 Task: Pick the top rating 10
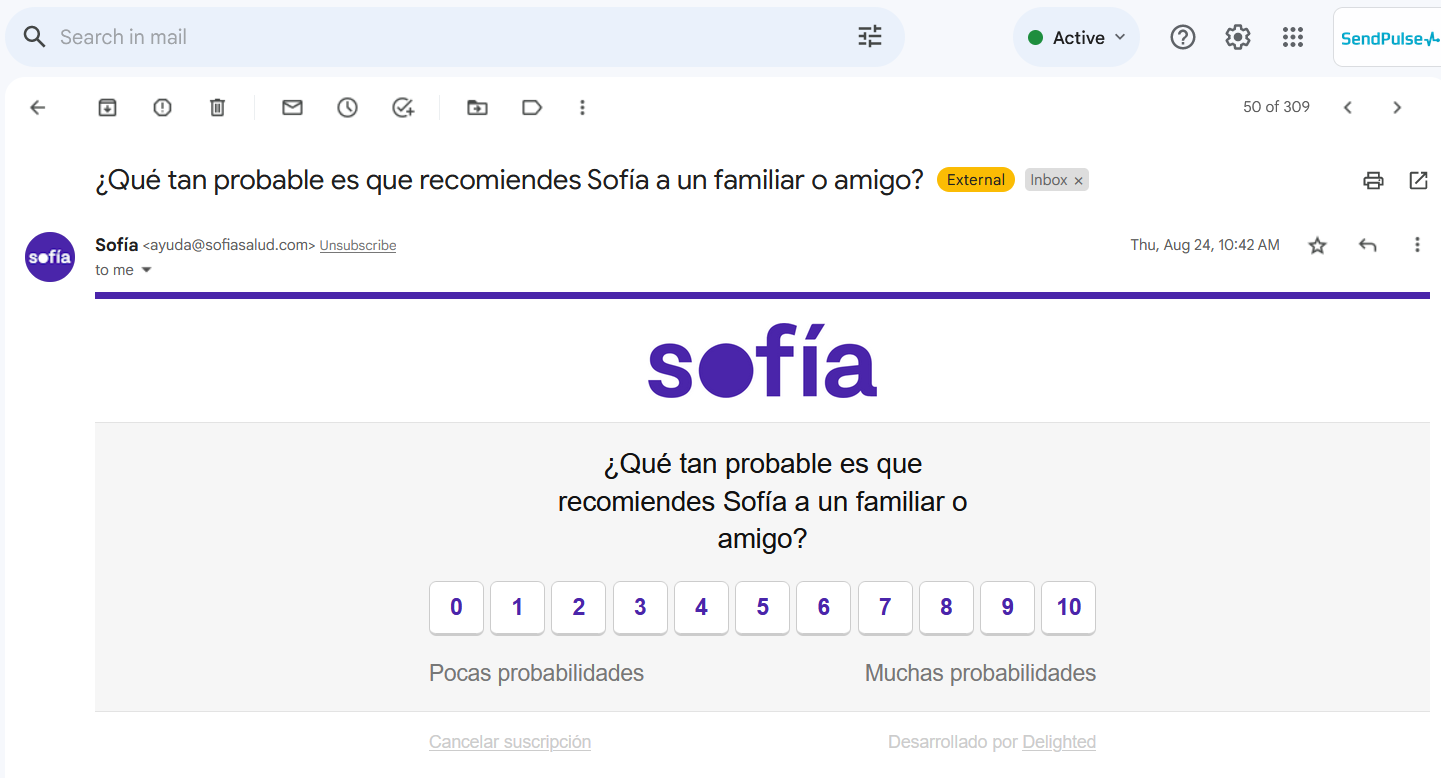pyautogui.click(x=1068, y=607)
